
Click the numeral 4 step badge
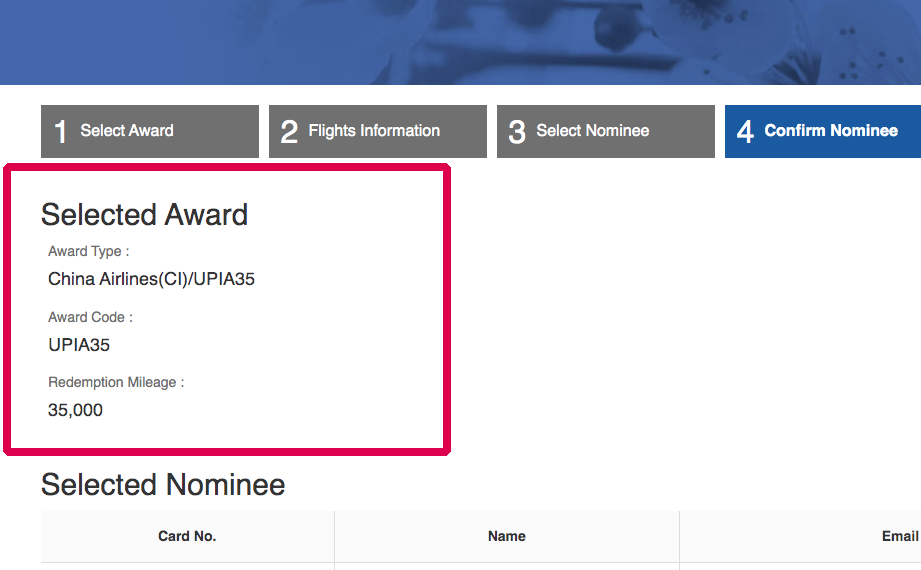745,132
